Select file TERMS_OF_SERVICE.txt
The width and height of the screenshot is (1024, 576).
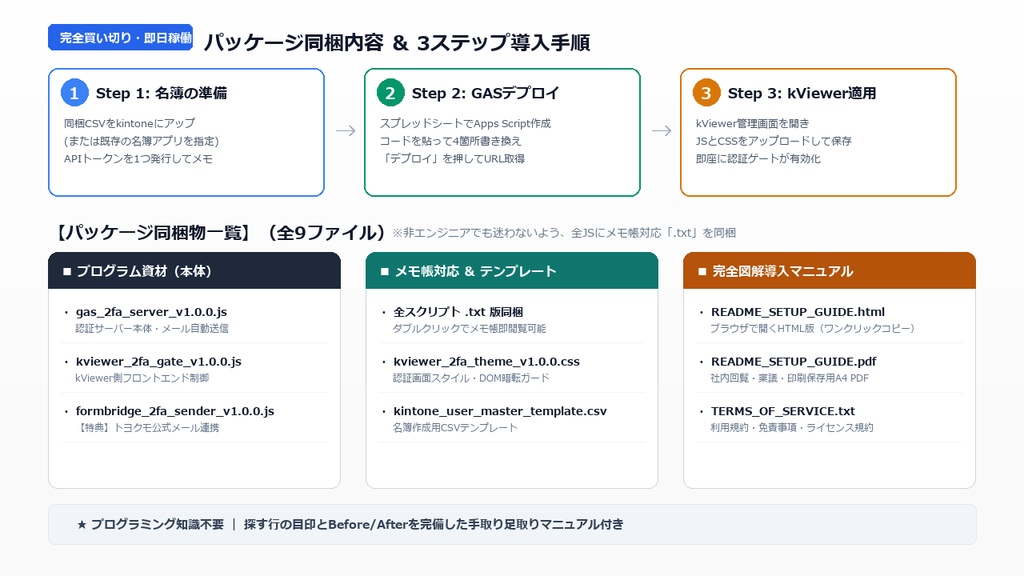click(783, 411)
